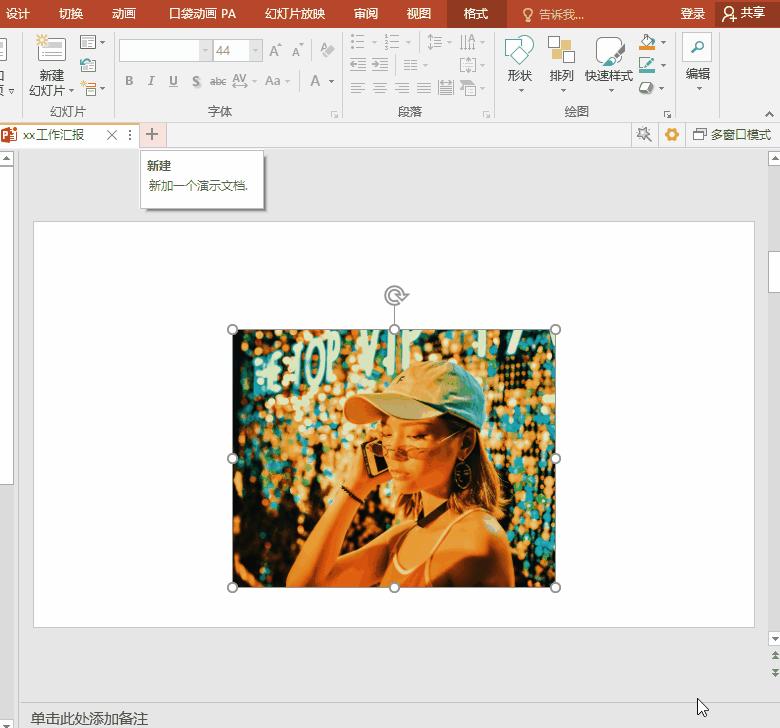The height and width of the screenshot is (728, 780).
Task: Click the Increase Indent icon
Action: [380, 64]
